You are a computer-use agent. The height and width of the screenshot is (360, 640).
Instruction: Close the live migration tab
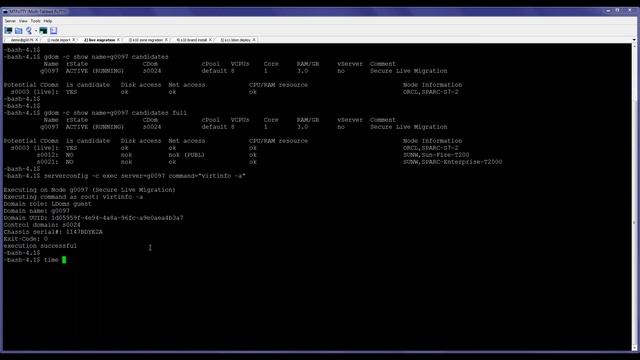[x=118, y=40]
